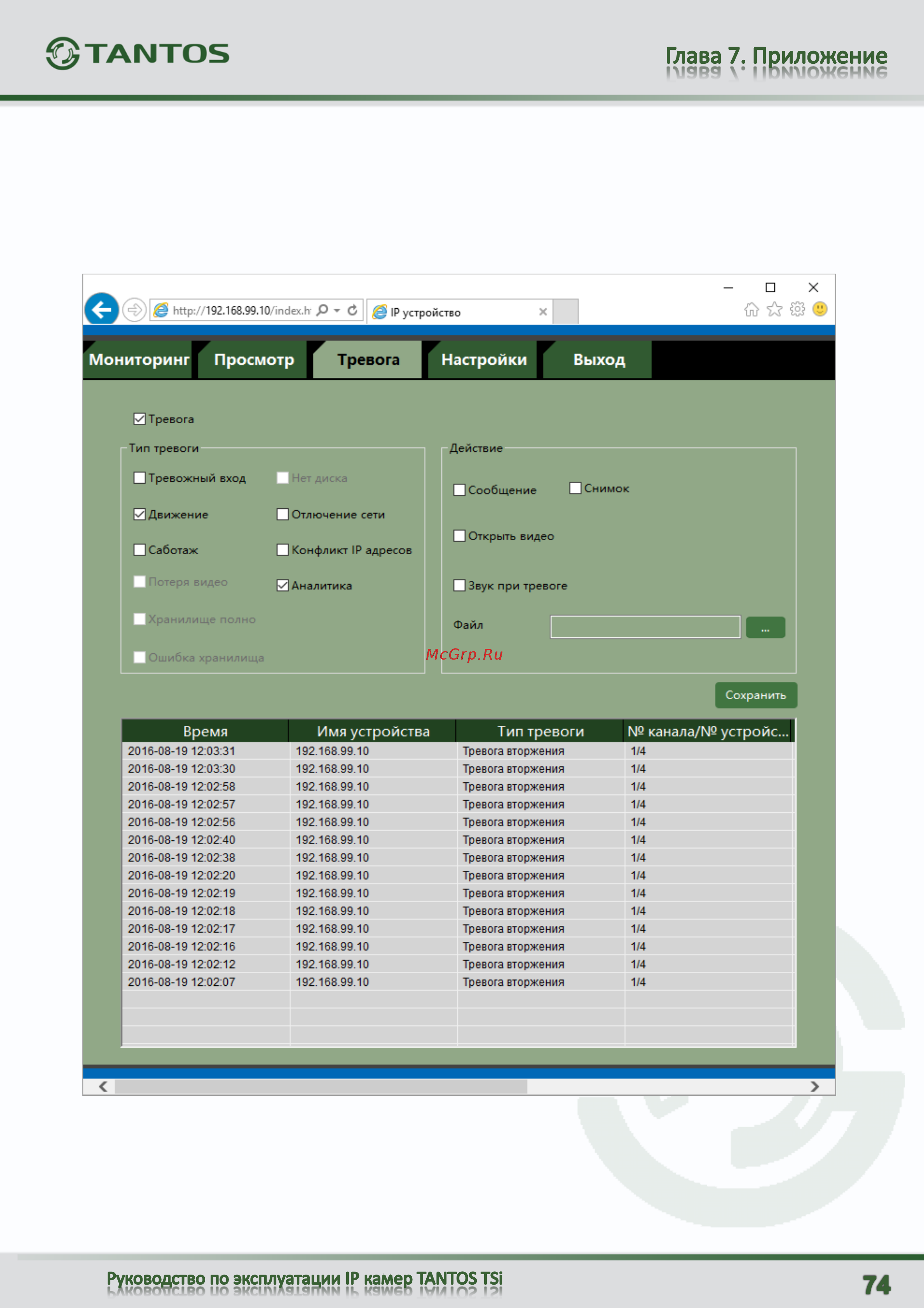Select alarm row 2016-08-19 12:02:40
924x1308 pixels.
pos(457,840)
